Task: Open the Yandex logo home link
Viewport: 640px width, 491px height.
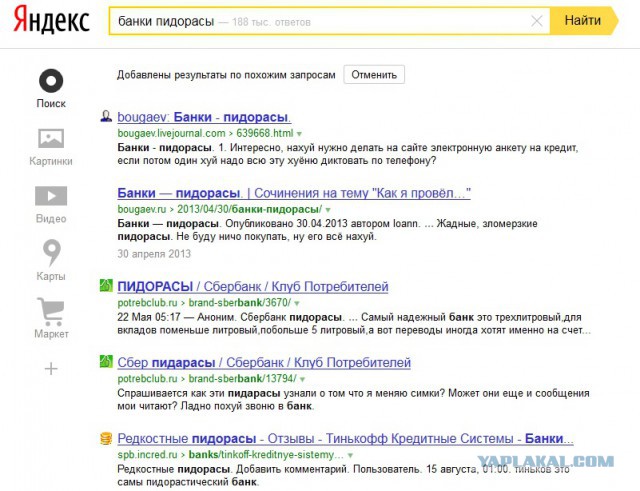Action: pos(51,20)
